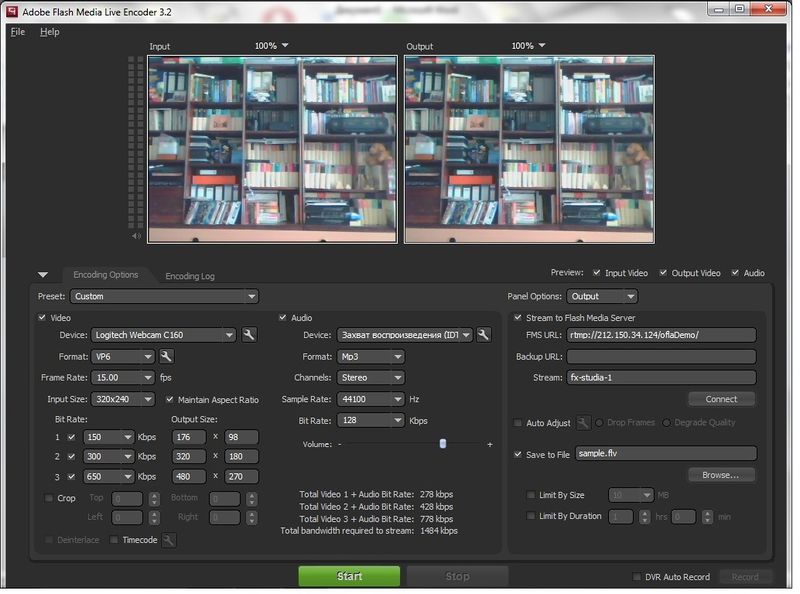Screen dimensions: 800x594
Task: Click the Connect button
Action: pos(721,399)
